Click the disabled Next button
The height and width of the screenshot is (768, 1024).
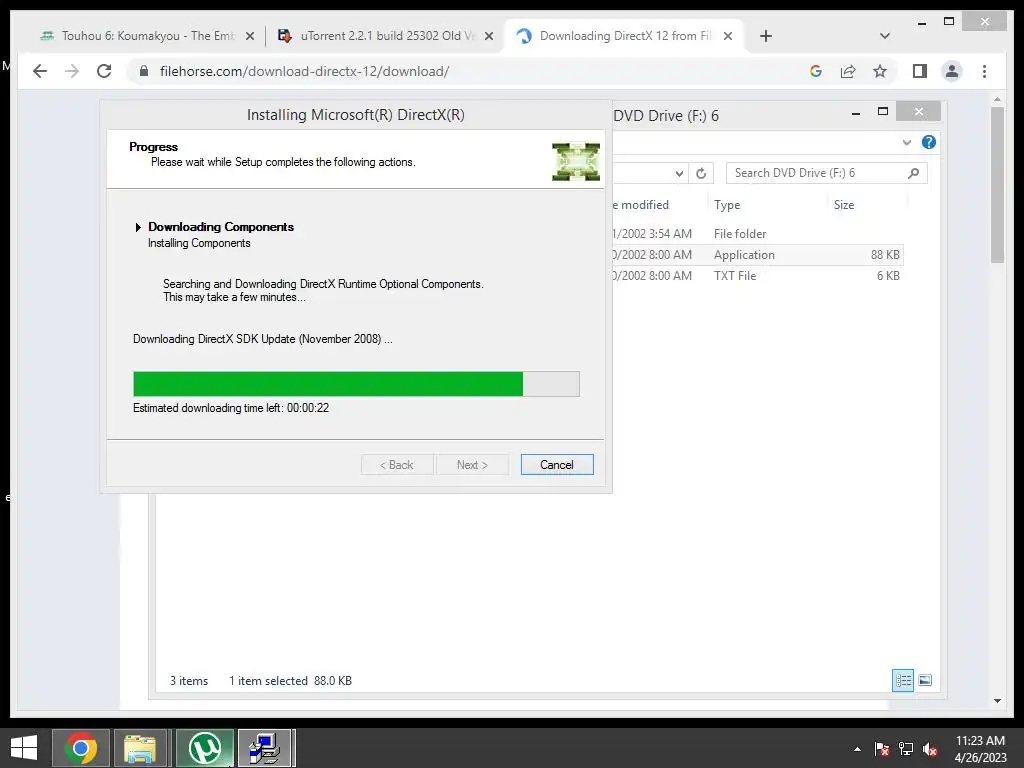[x=472, y=465]
